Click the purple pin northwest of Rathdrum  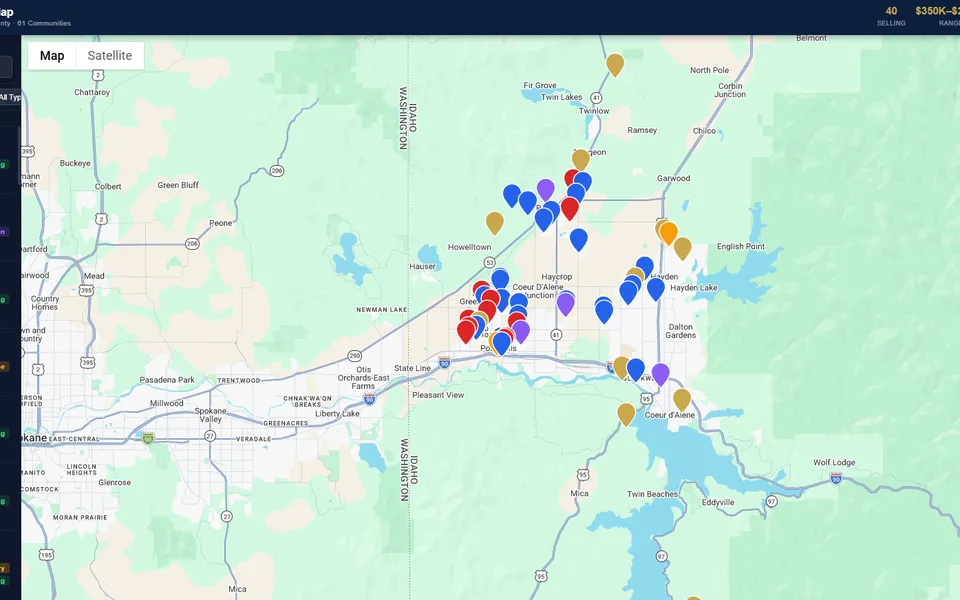click(546, 190)
